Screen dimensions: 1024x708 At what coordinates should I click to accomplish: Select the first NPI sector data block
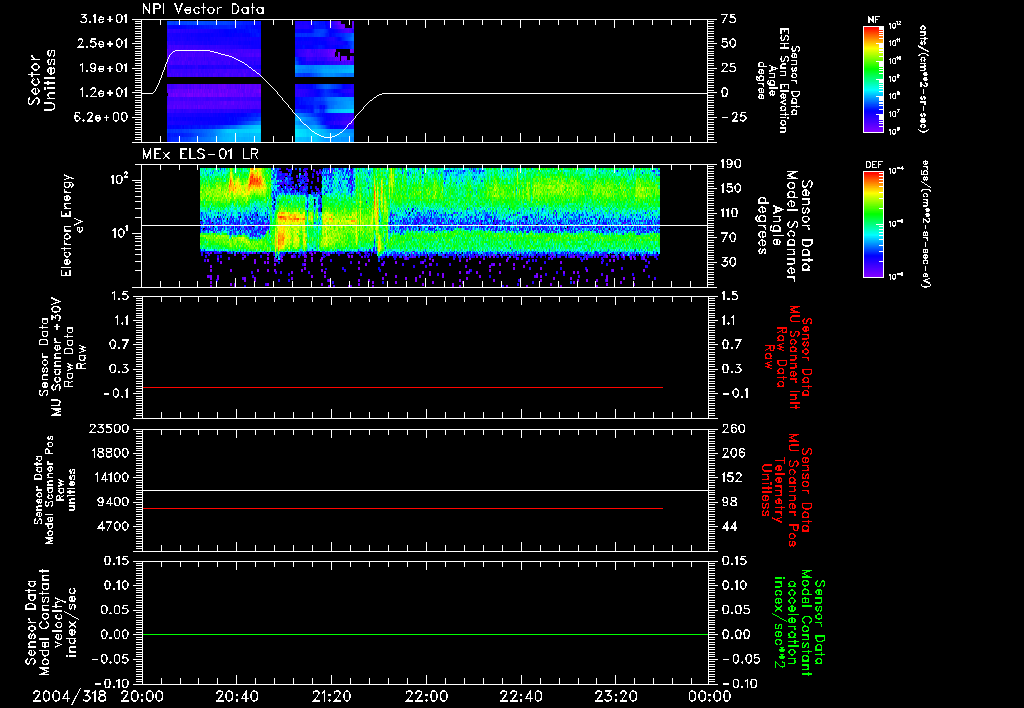click(x=214, y=81)
